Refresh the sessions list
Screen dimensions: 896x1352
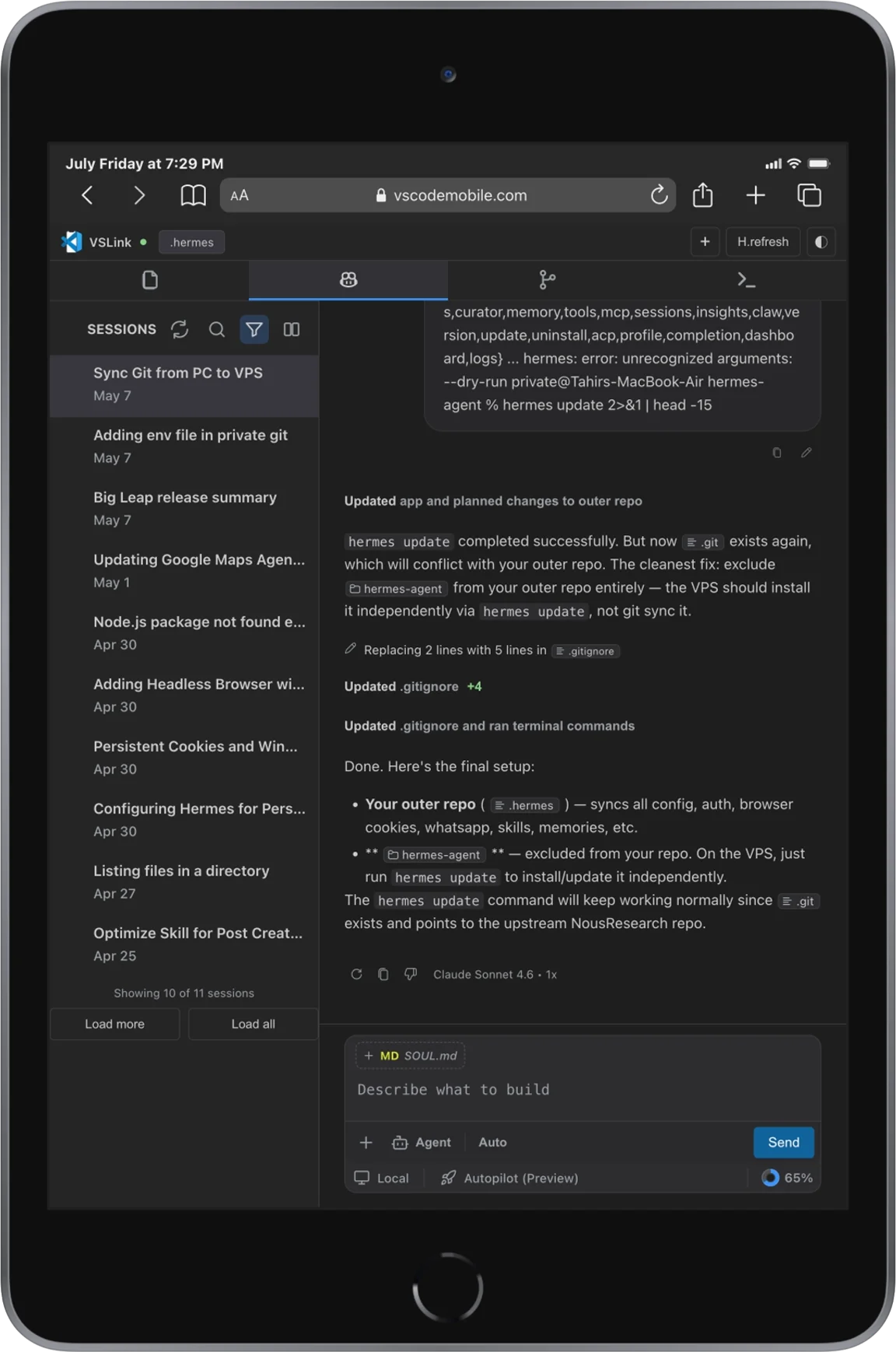[180, 329]
